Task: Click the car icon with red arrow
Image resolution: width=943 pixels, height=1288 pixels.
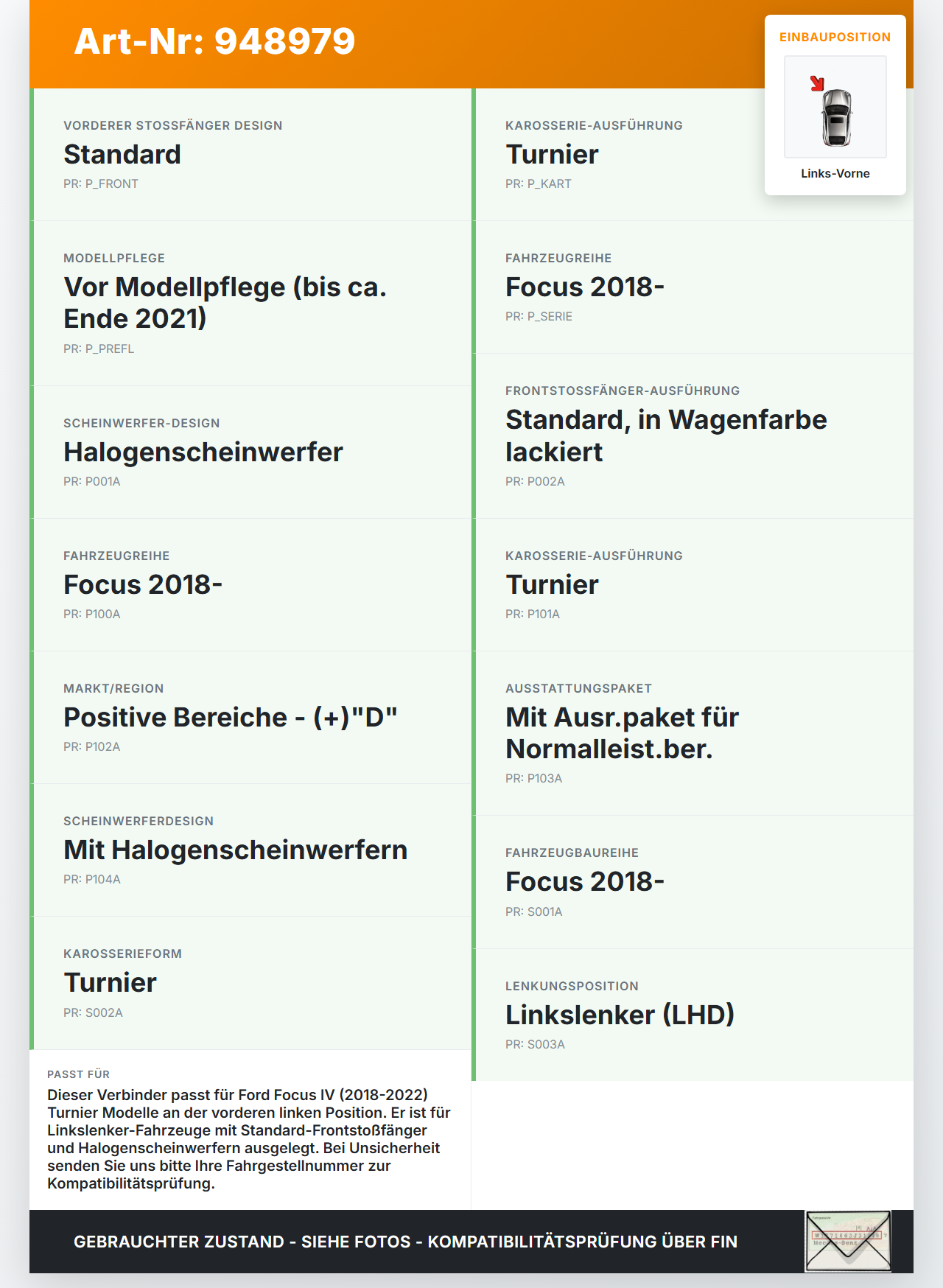Action: pos(835,107)
